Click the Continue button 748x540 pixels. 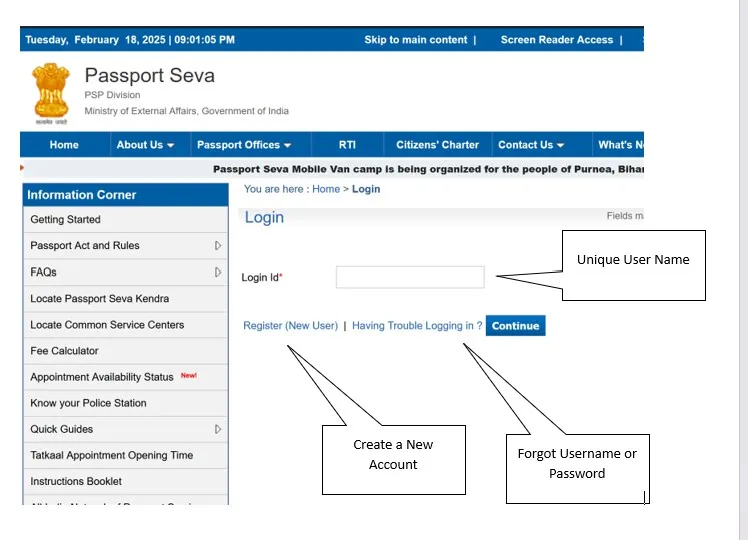(516, 326)
